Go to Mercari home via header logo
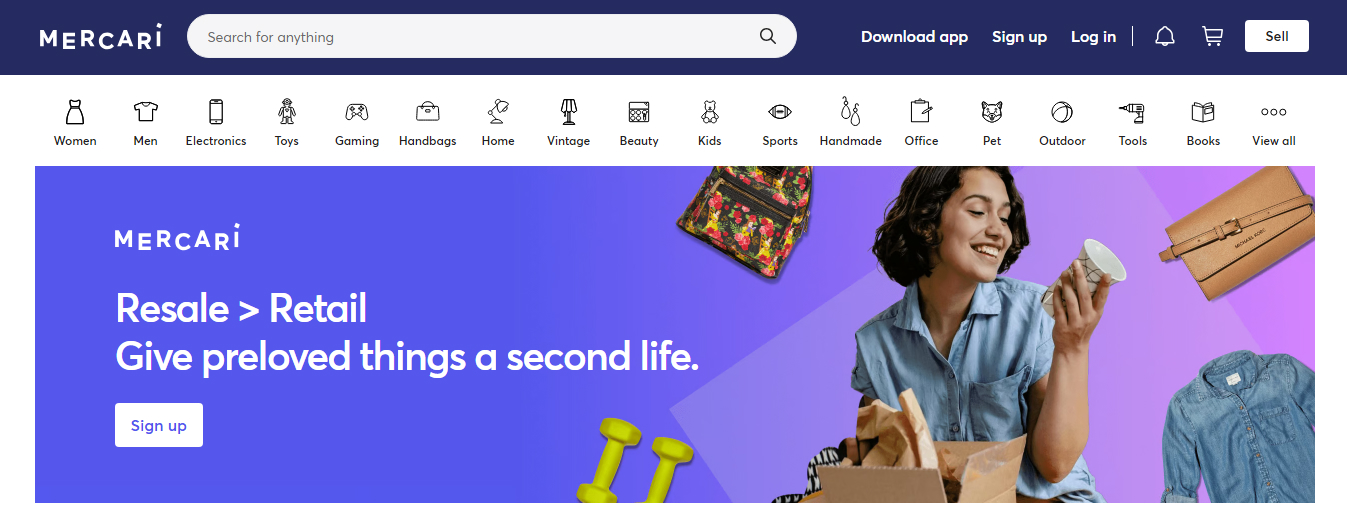Image resolution: width=1347 pixels, height=524 pixels. (x=101, y=37)
